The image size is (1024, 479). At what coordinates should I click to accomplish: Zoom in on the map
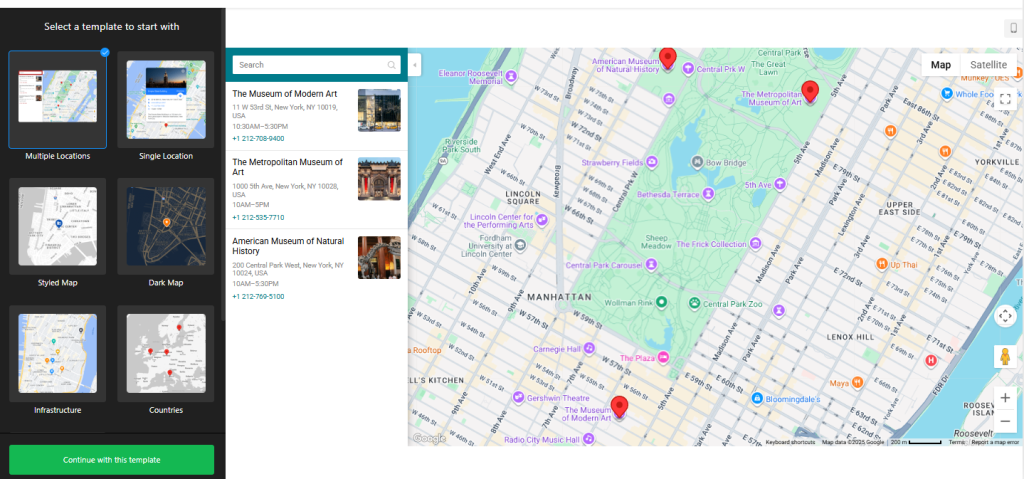(1005, 398)
